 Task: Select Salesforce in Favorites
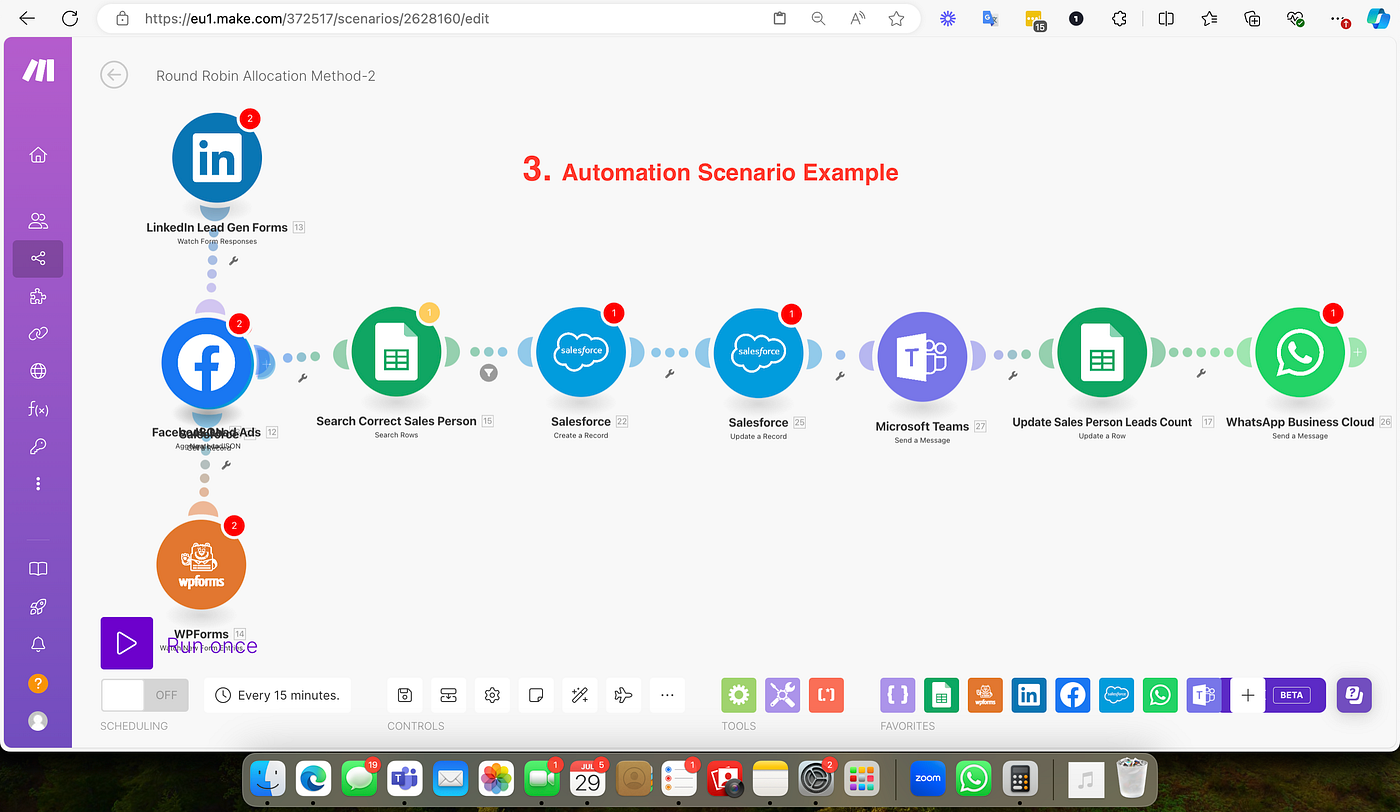[x=1117, y=695]
